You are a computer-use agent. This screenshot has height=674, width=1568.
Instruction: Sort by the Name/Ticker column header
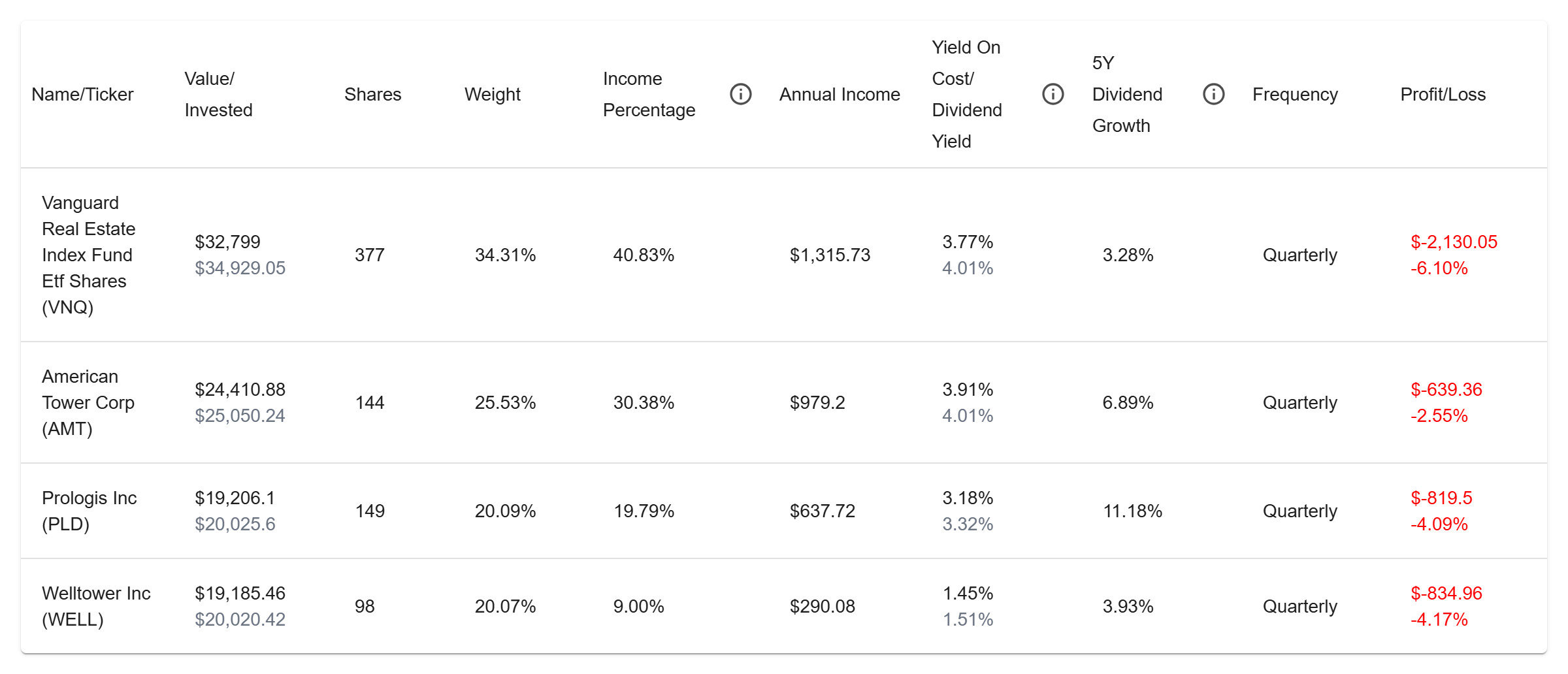point(82,95)
